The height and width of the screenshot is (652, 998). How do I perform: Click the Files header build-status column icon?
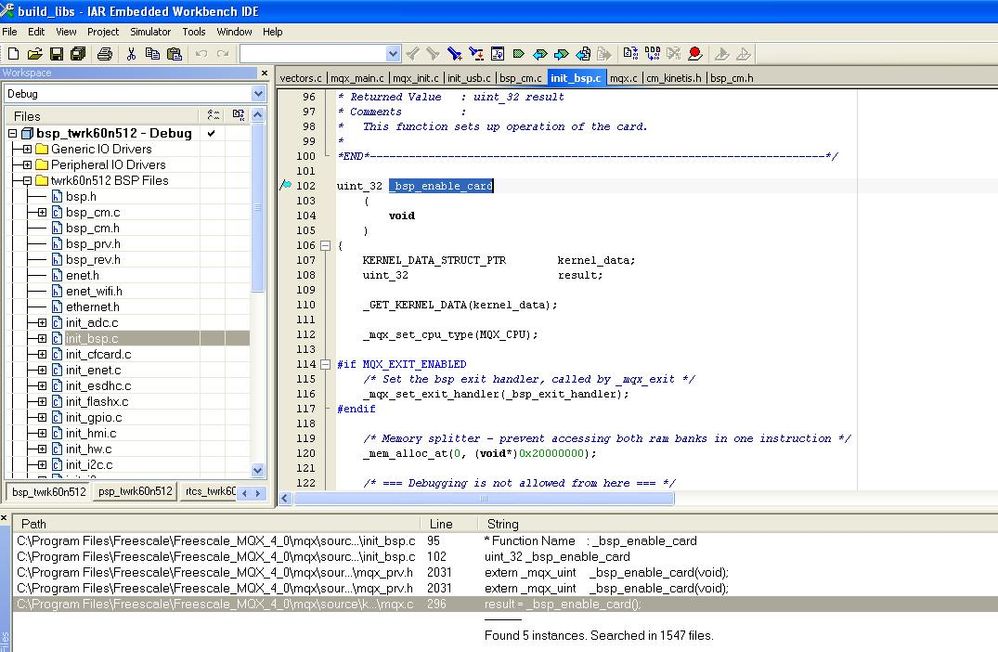[x=238, y=115]
